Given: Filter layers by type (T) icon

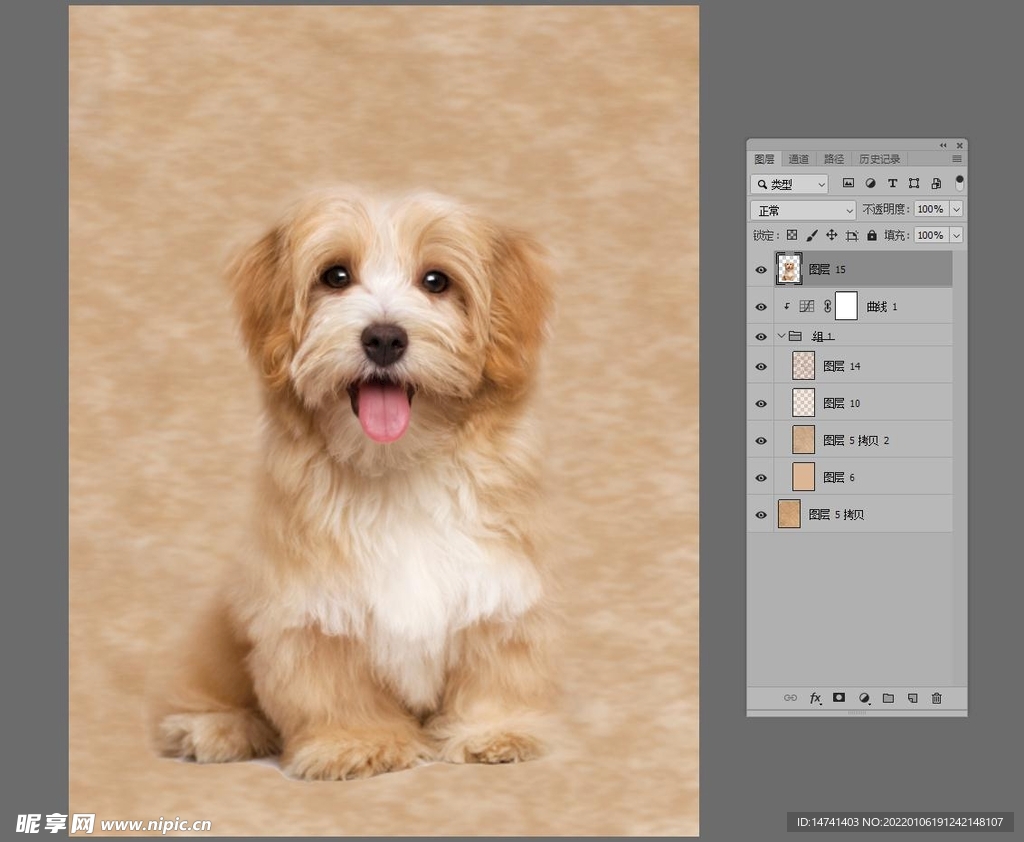Looking at the screenshot, I should click(x=892, y=184).
